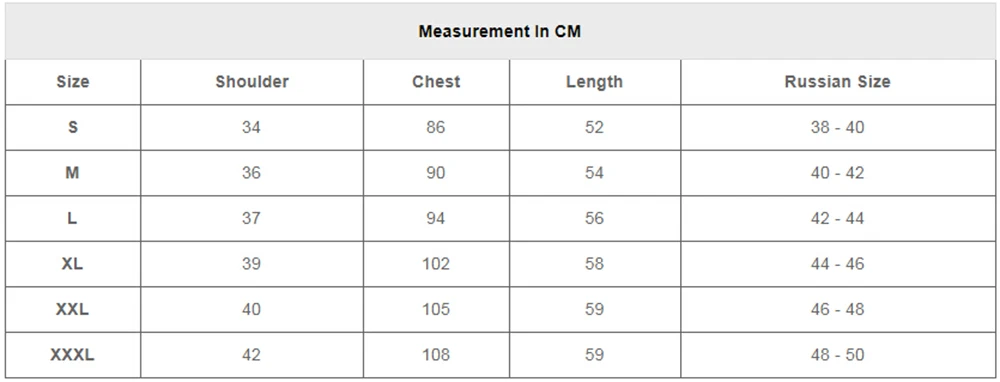Select the Russian size 38 - 40 cell

(837, 128)
